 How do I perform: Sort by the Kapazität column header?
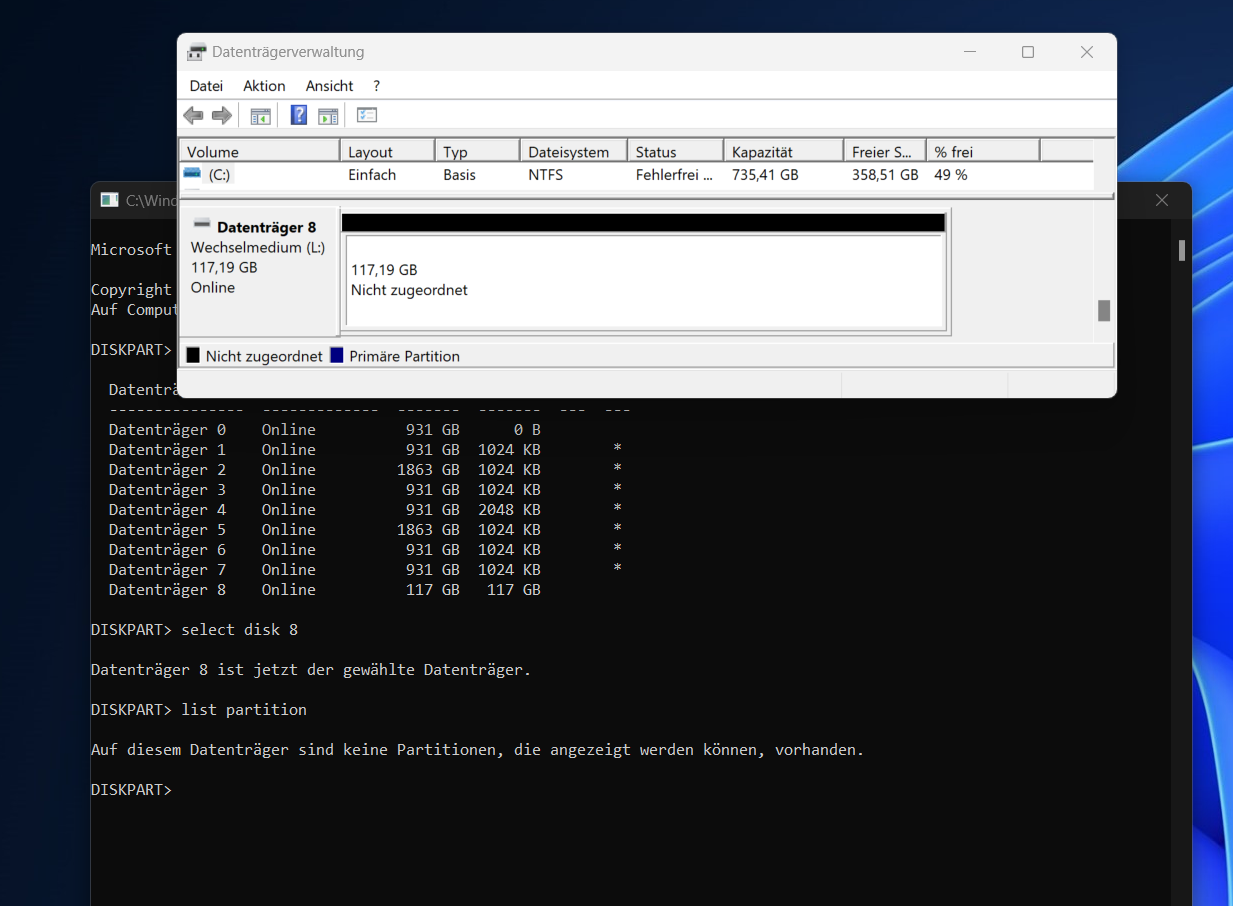coord(784,152)
